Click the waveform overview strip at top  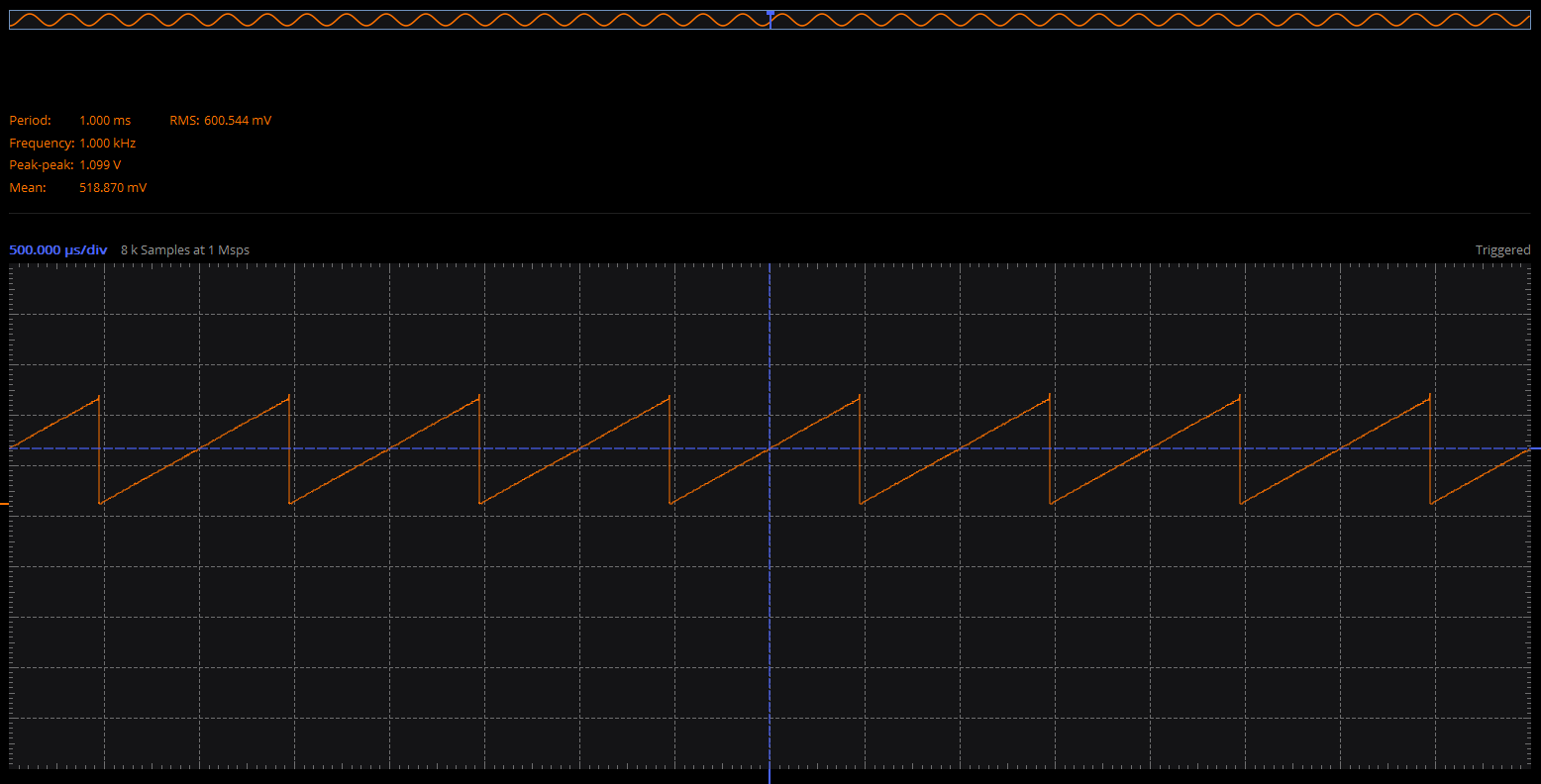770,20
